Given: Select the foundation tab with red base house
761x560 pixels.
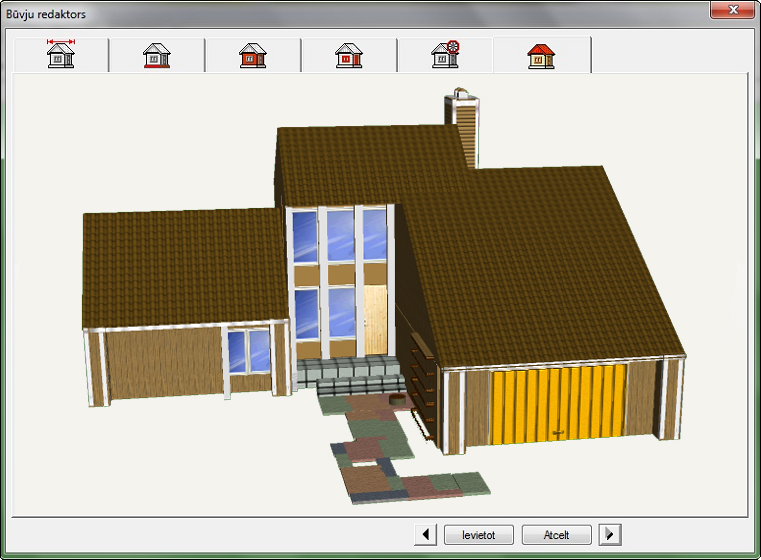Looking at the screenshot, I should pos(157,54).
